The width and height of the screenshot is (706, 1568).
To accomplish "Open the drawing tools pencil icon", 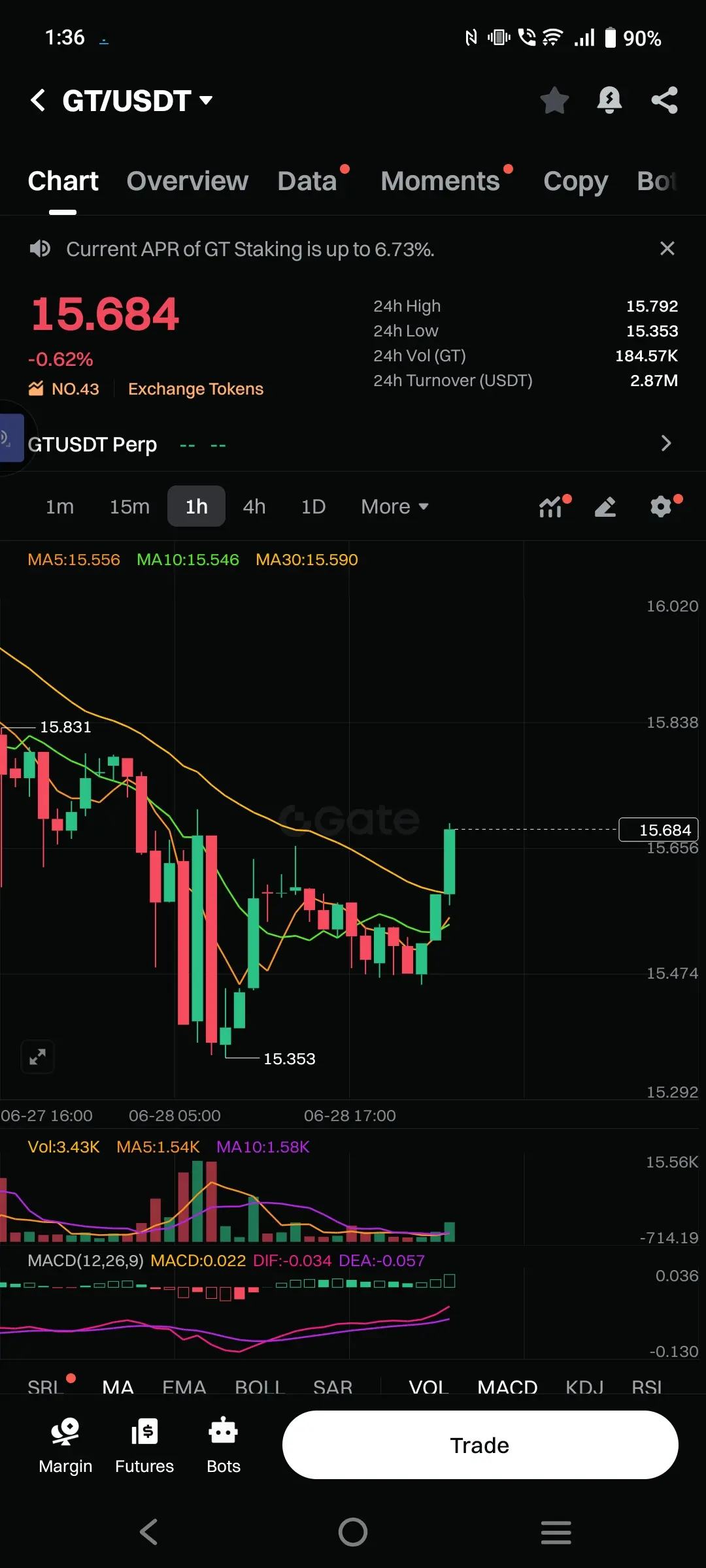I will click(605, 506).
